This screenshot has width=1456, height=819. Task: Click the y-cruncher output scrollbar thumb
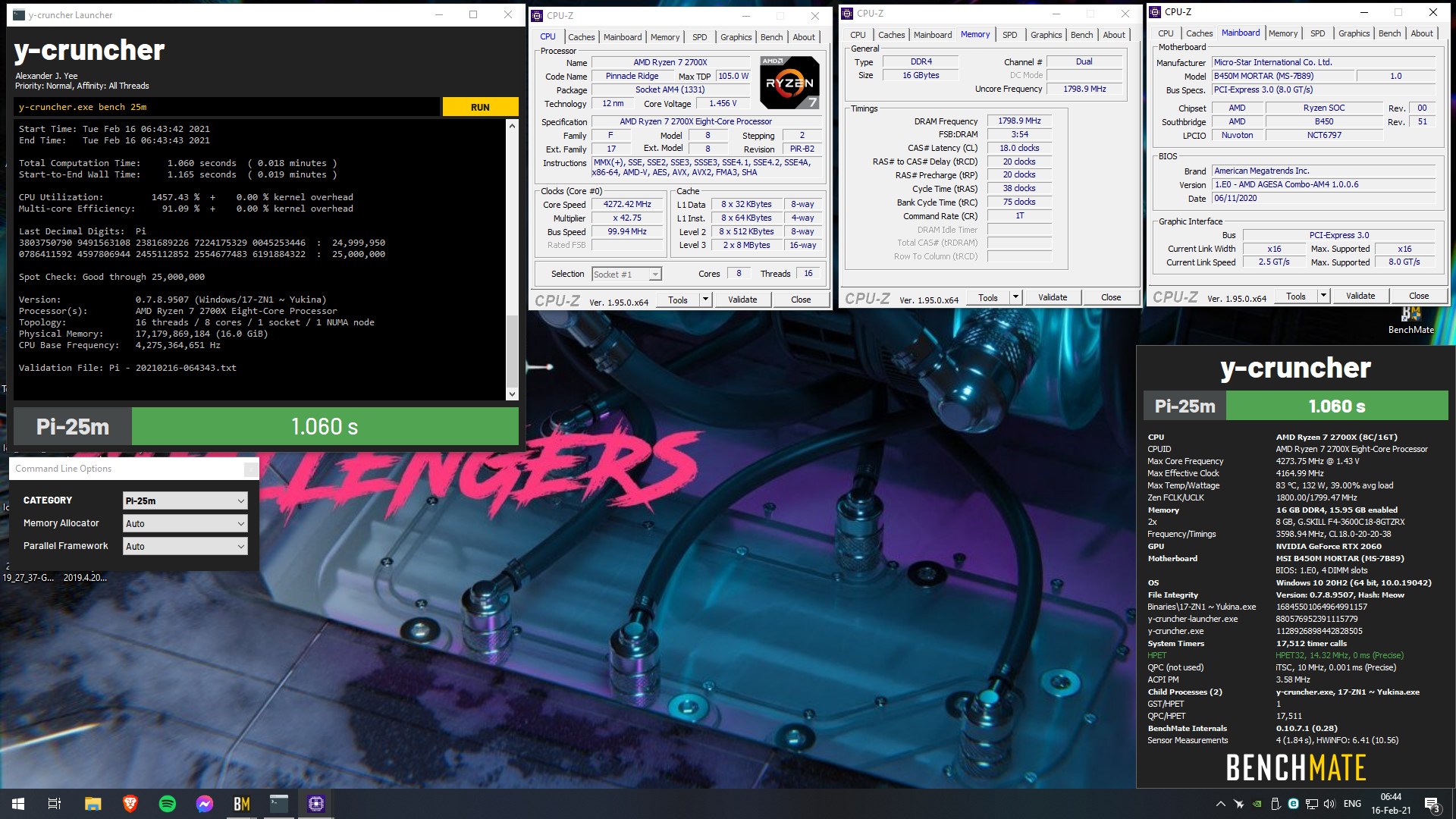point(512,350)
